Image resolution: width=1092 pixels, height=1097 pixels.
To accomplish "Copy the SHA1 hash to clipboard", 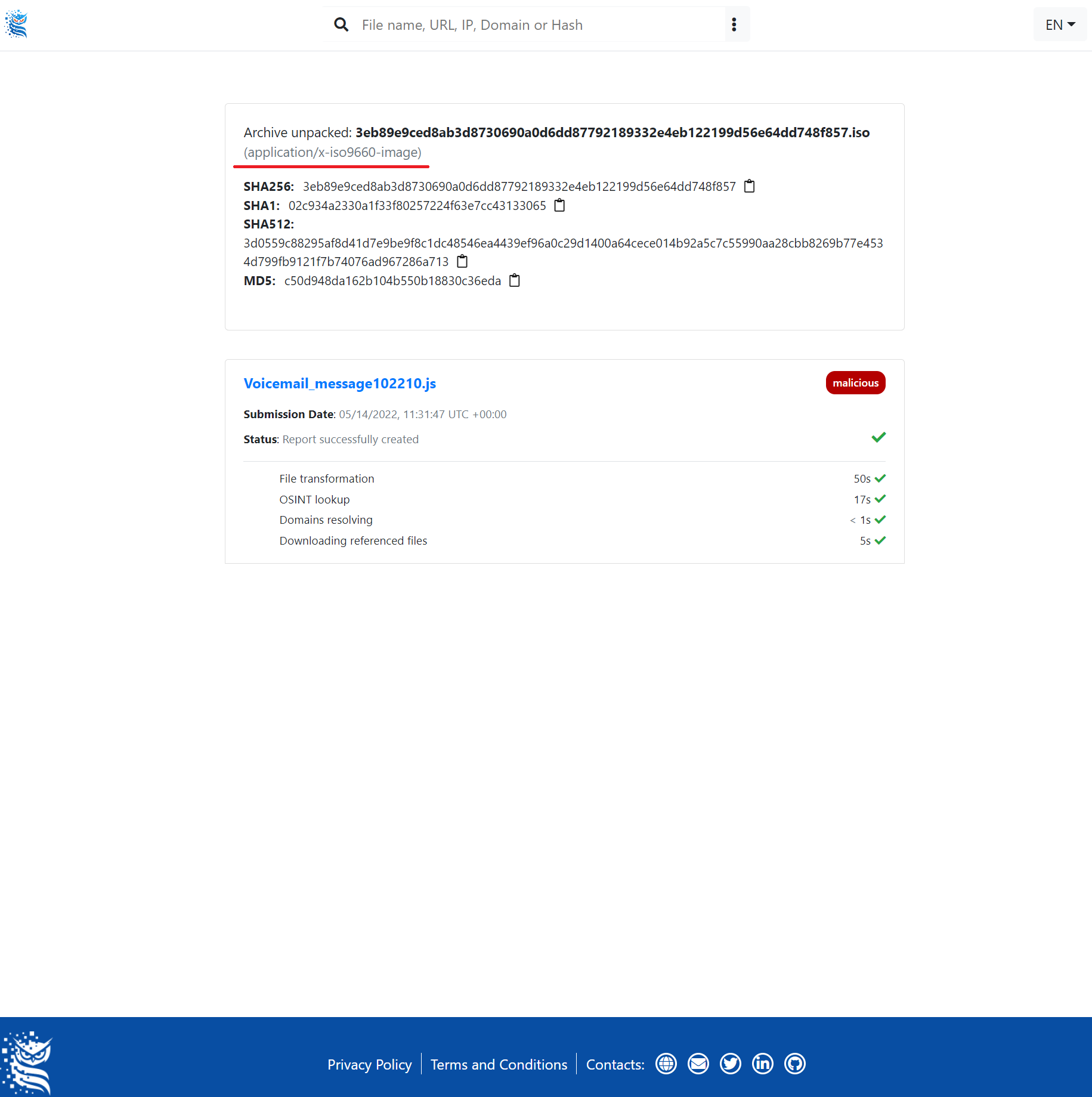I will click(560, 205).
